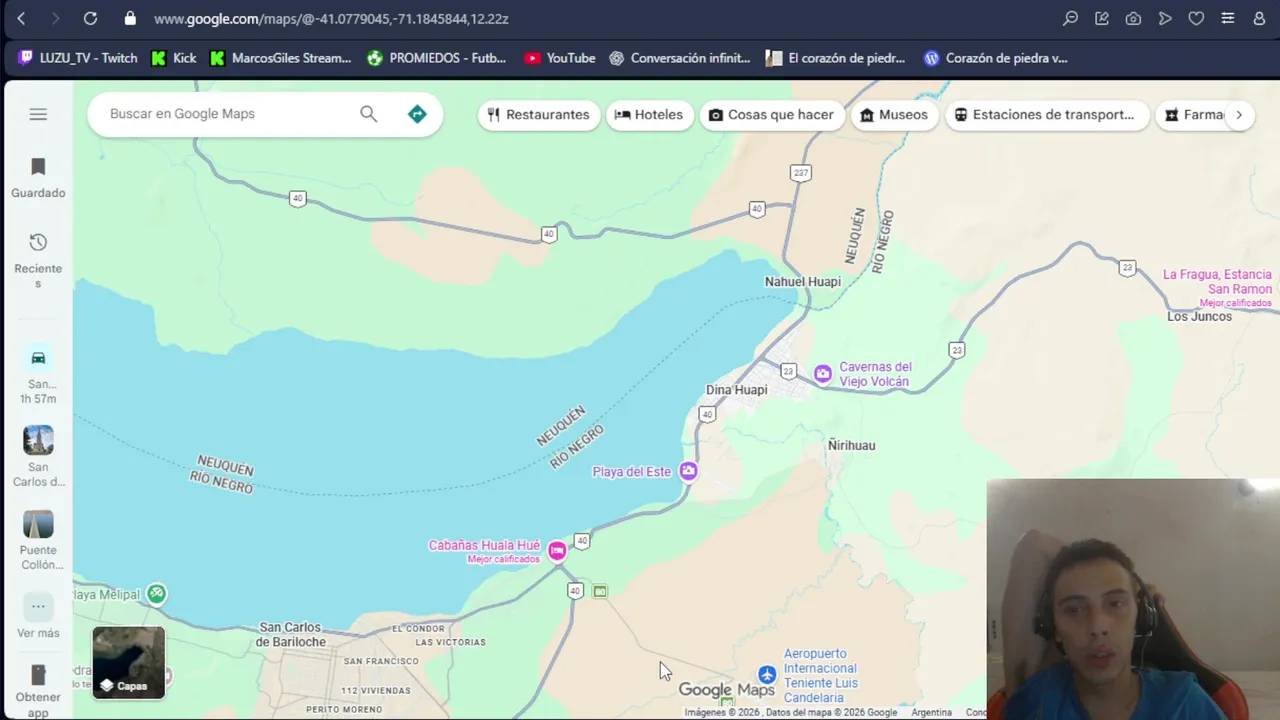Screen dimensions: 1280x720
Task: Open the Google Maps hamburger menu
Action: [38, 114]
